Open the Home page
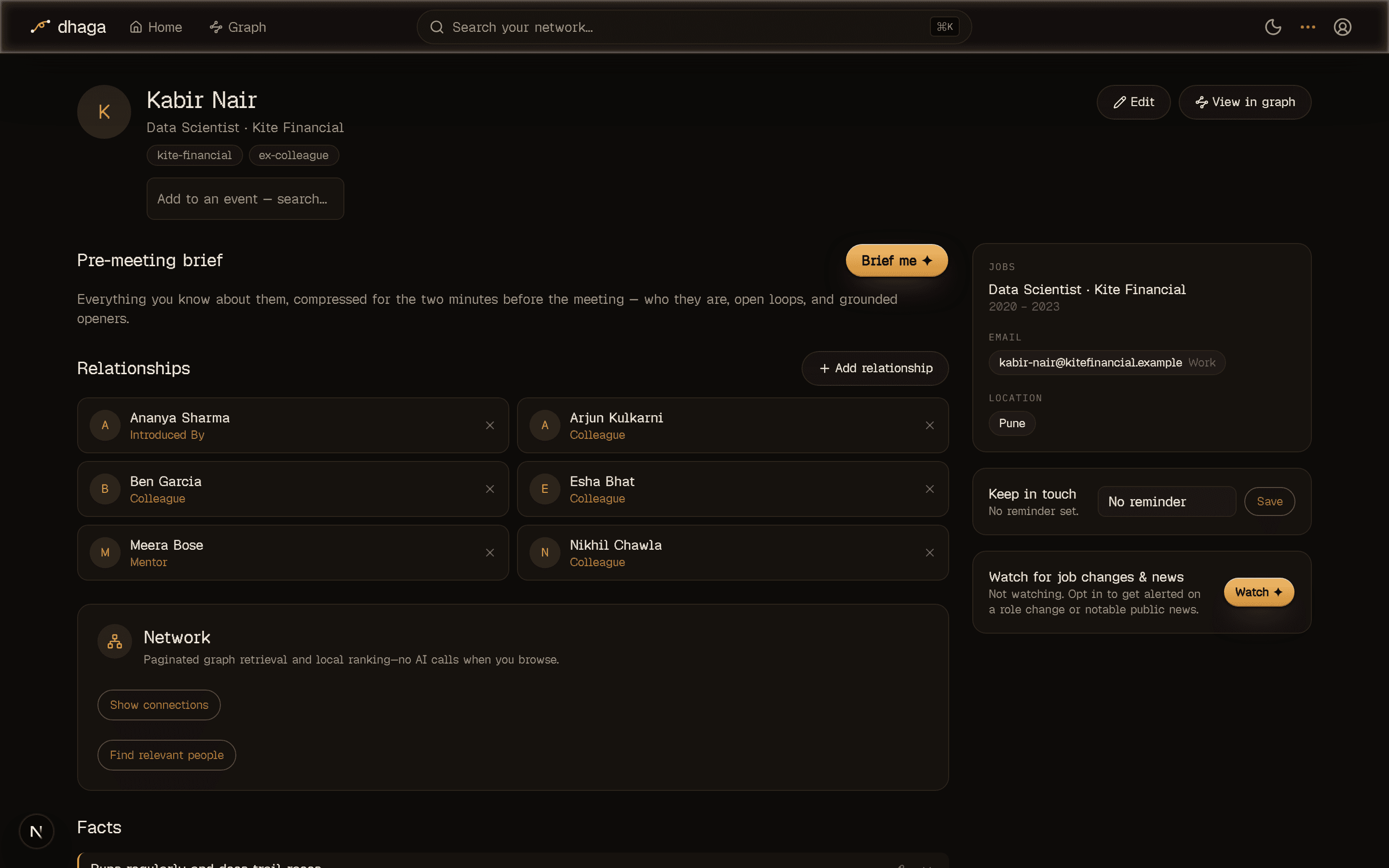This screenshot has height=868, width=1389. [156, 27]
